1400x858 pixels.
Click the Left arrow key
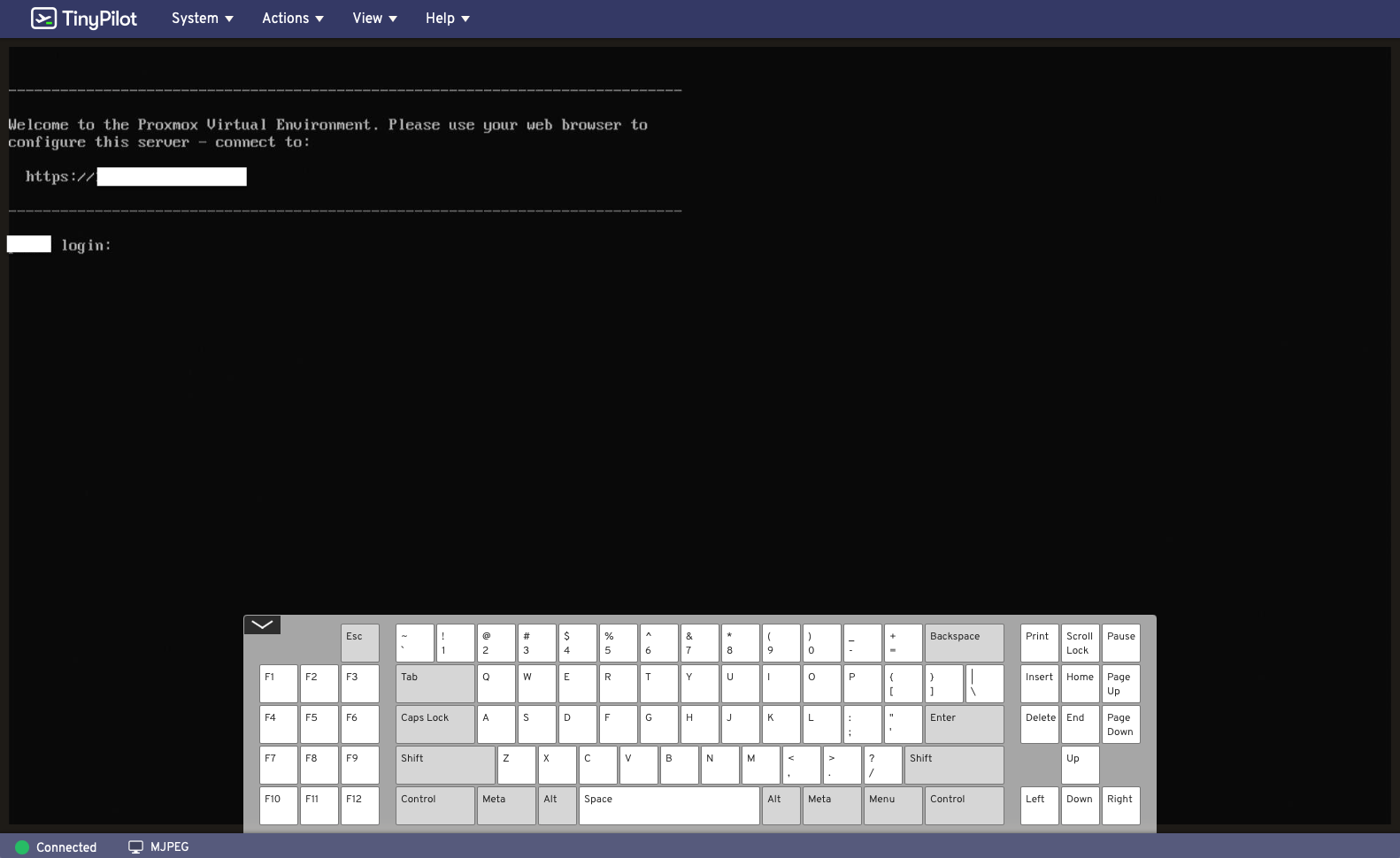pos(1040,806)
